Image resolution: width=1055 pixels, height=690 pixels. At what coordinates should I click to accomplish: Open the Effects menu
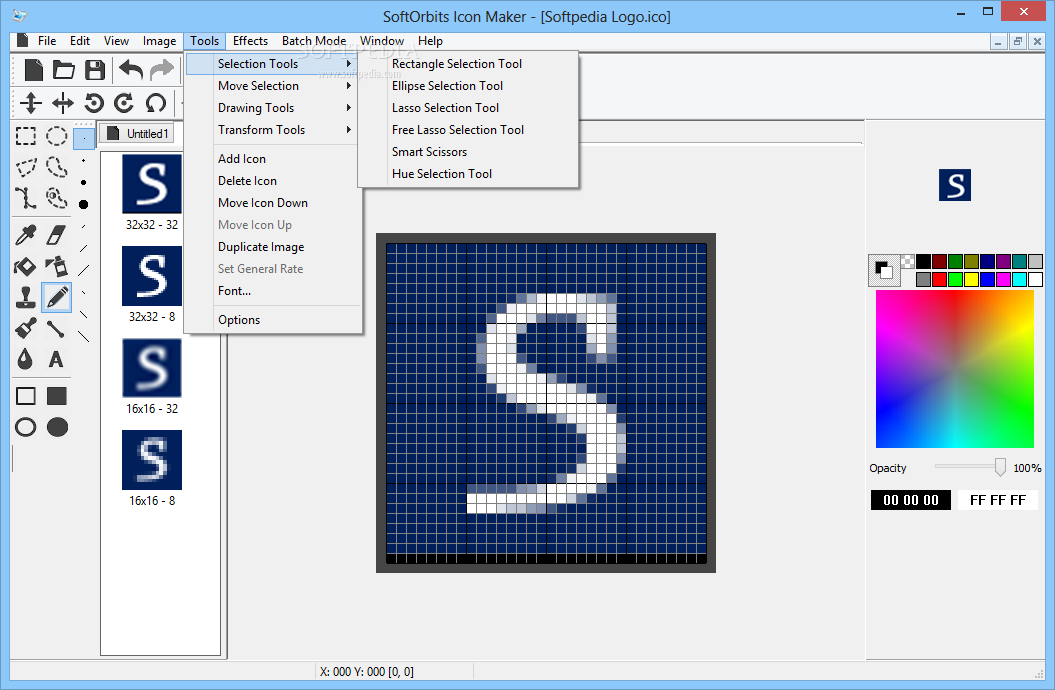tap(250, 41)
